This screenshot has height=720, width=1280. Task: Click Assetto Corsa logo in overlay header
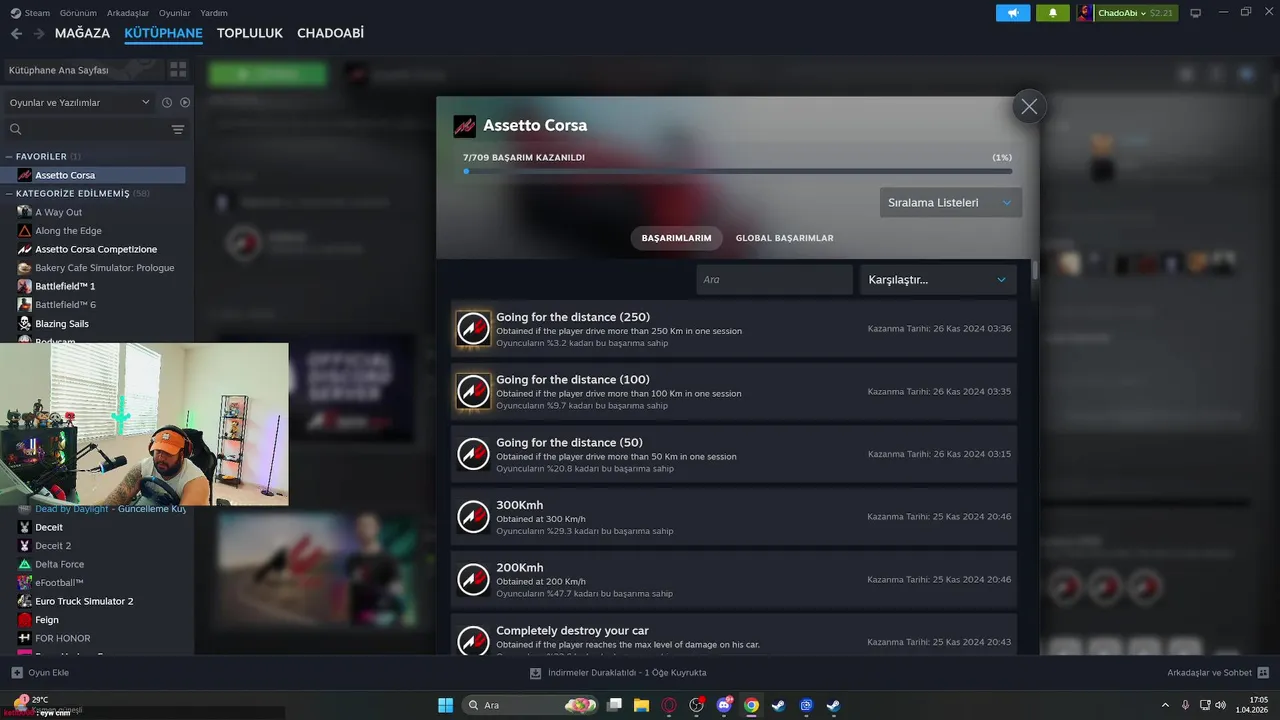click(x=464, y=126)
